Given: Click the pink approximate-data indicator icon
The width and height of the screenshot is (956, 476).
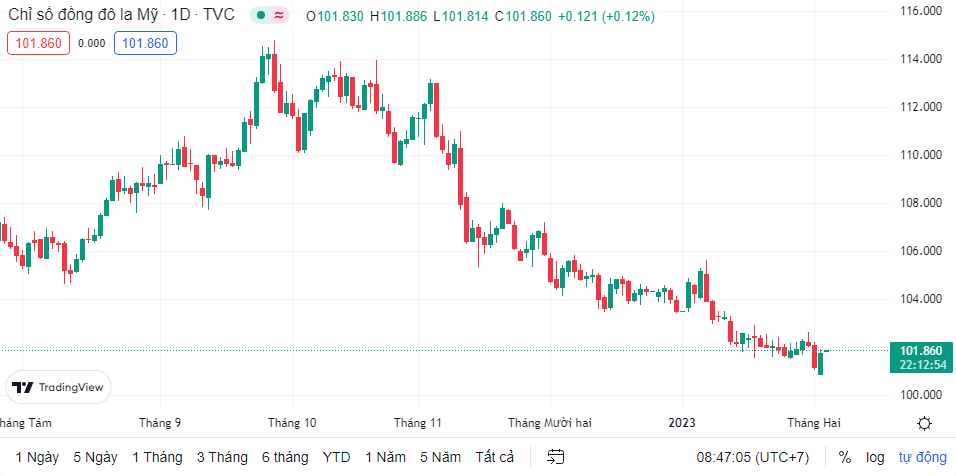Looking at the screenshot, I should pos(278,16).
